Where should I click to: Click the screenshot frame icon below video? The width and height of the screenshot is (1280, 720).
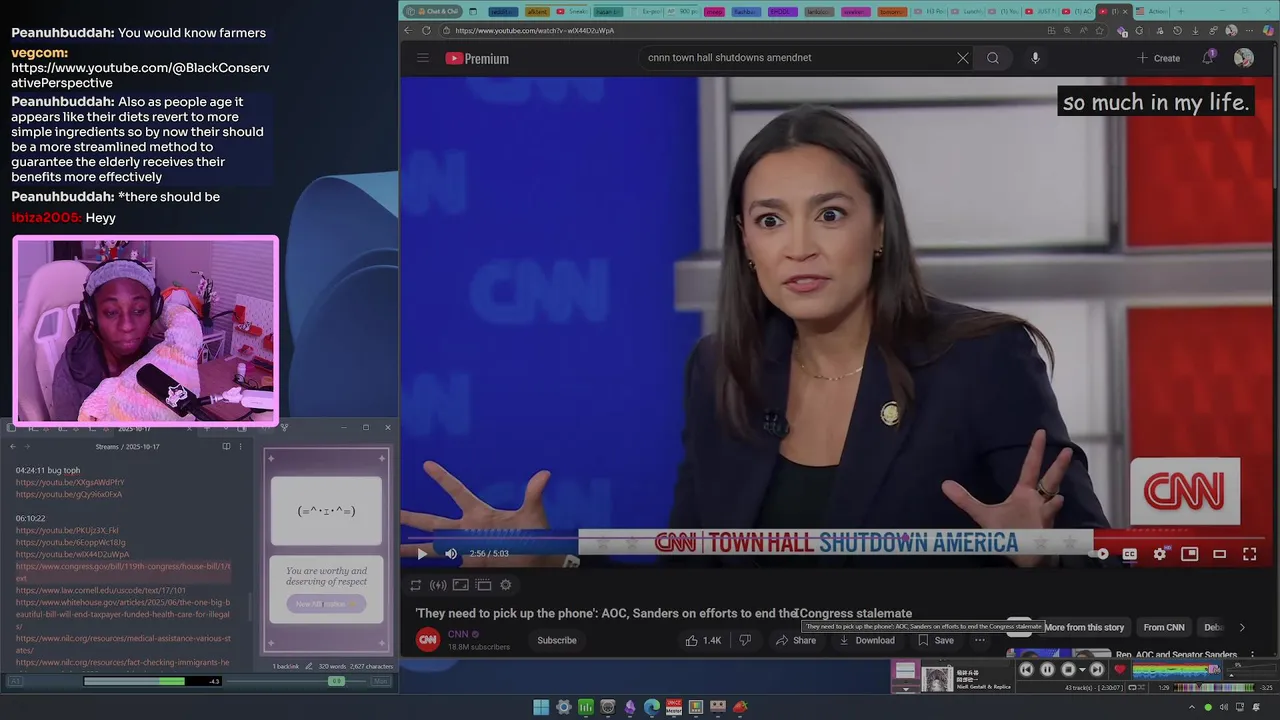coord(461,585)
